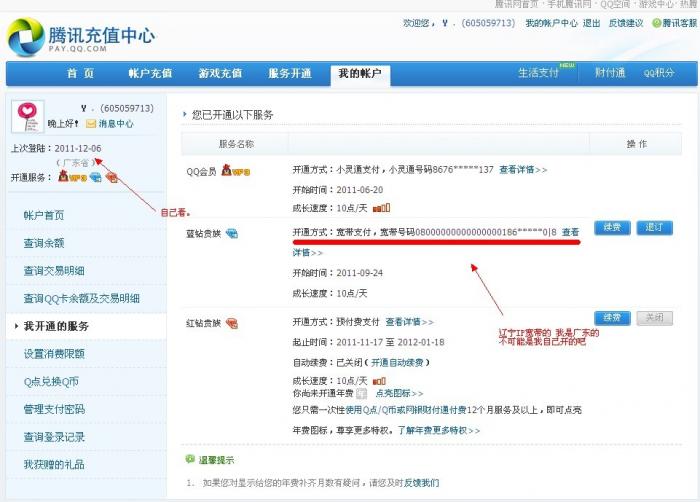The width and height of the screenshot is (700, 502).
Task: Open the 游戏充值 nav tab
Action: point(221,73)
